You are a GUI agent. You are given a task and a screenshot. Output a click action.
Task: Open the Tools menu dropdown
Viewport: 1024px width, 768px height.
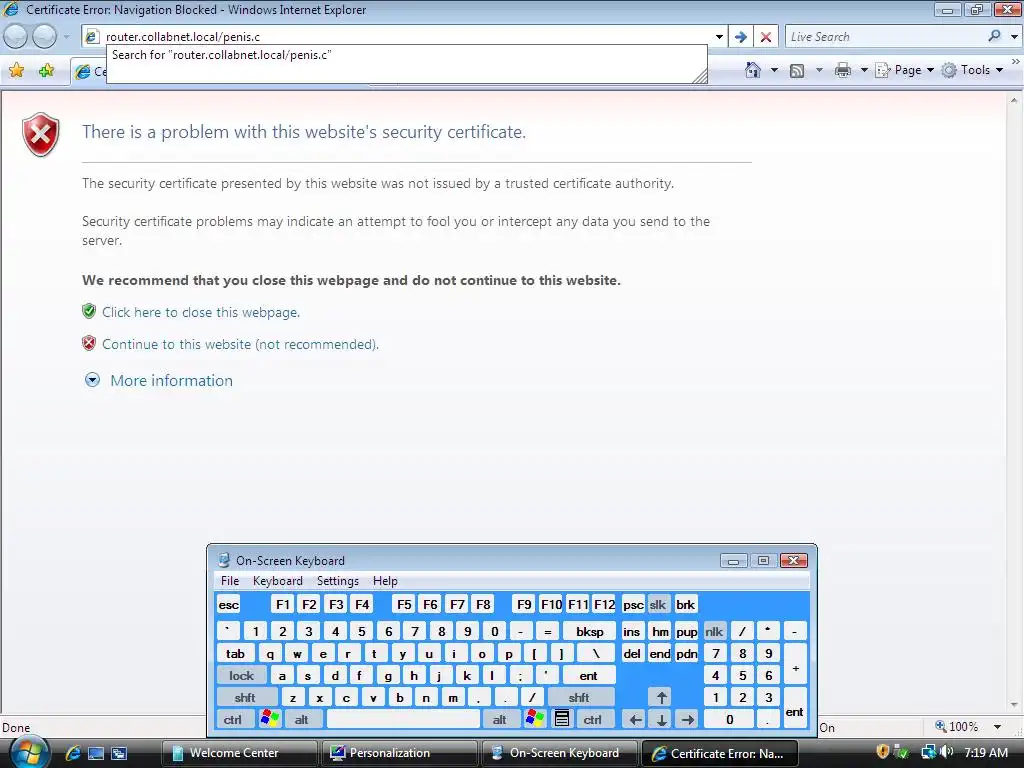pyautogui.click(x=972, y=70)
